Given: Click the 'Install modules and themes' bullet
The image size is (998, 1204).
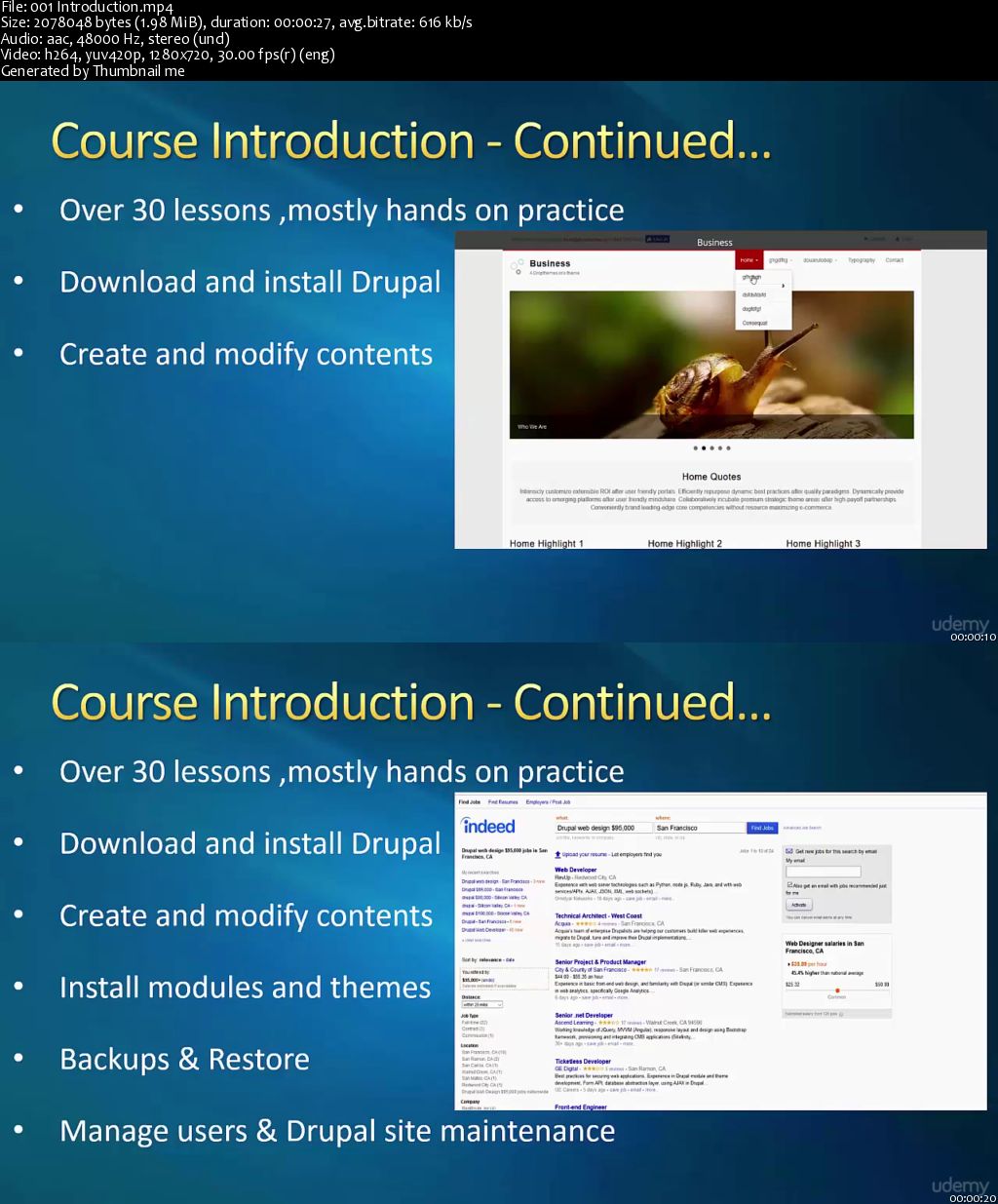Looking at the screenshot, I should coord(245,987).
